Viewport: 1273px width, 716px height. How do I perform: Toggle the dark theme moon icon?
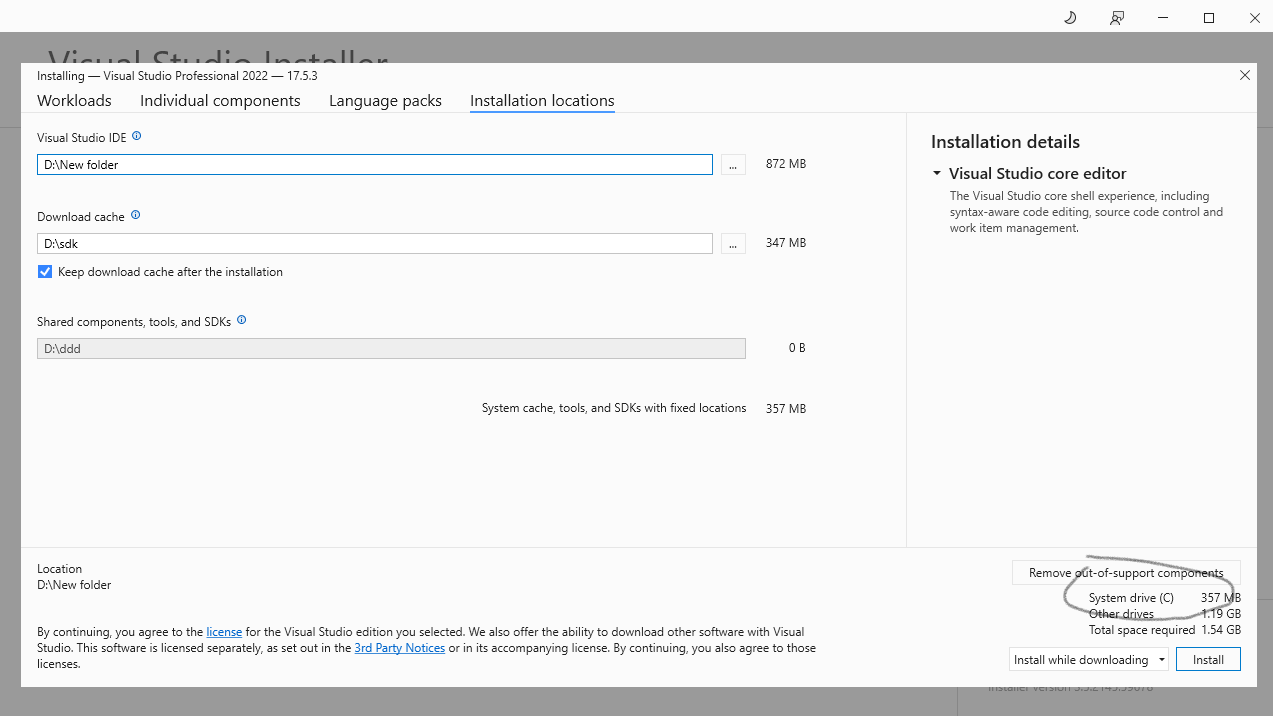click(1070, 18)
